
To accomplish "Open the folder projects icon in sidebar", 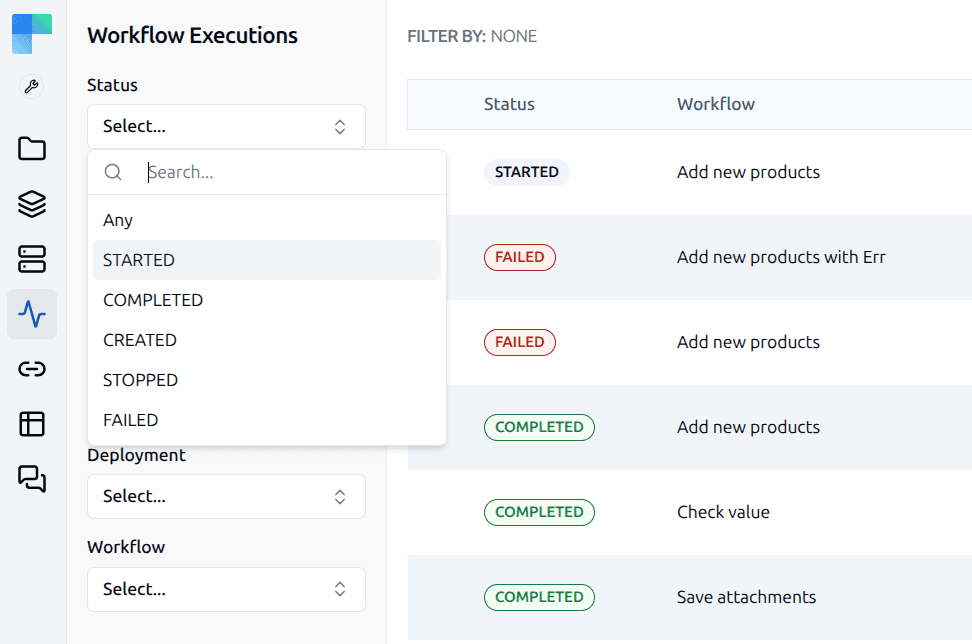I will 32,149.
